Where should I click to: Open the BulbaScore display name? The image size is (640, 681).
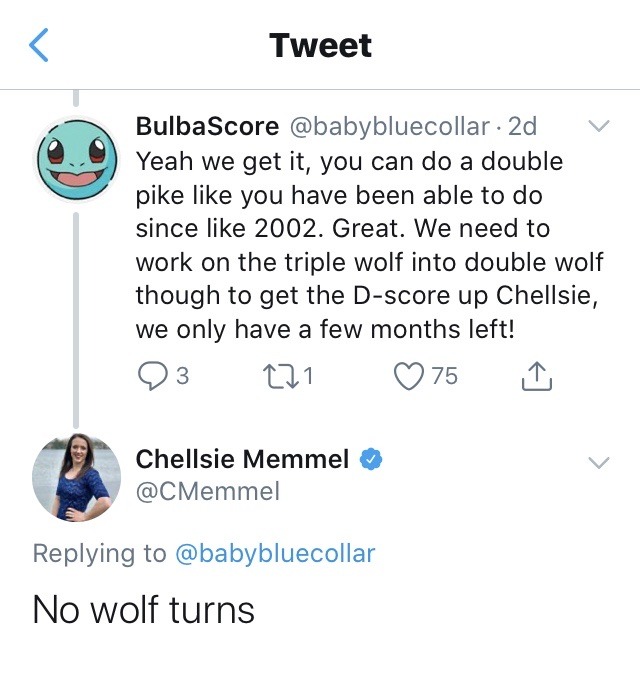(207, 127)
